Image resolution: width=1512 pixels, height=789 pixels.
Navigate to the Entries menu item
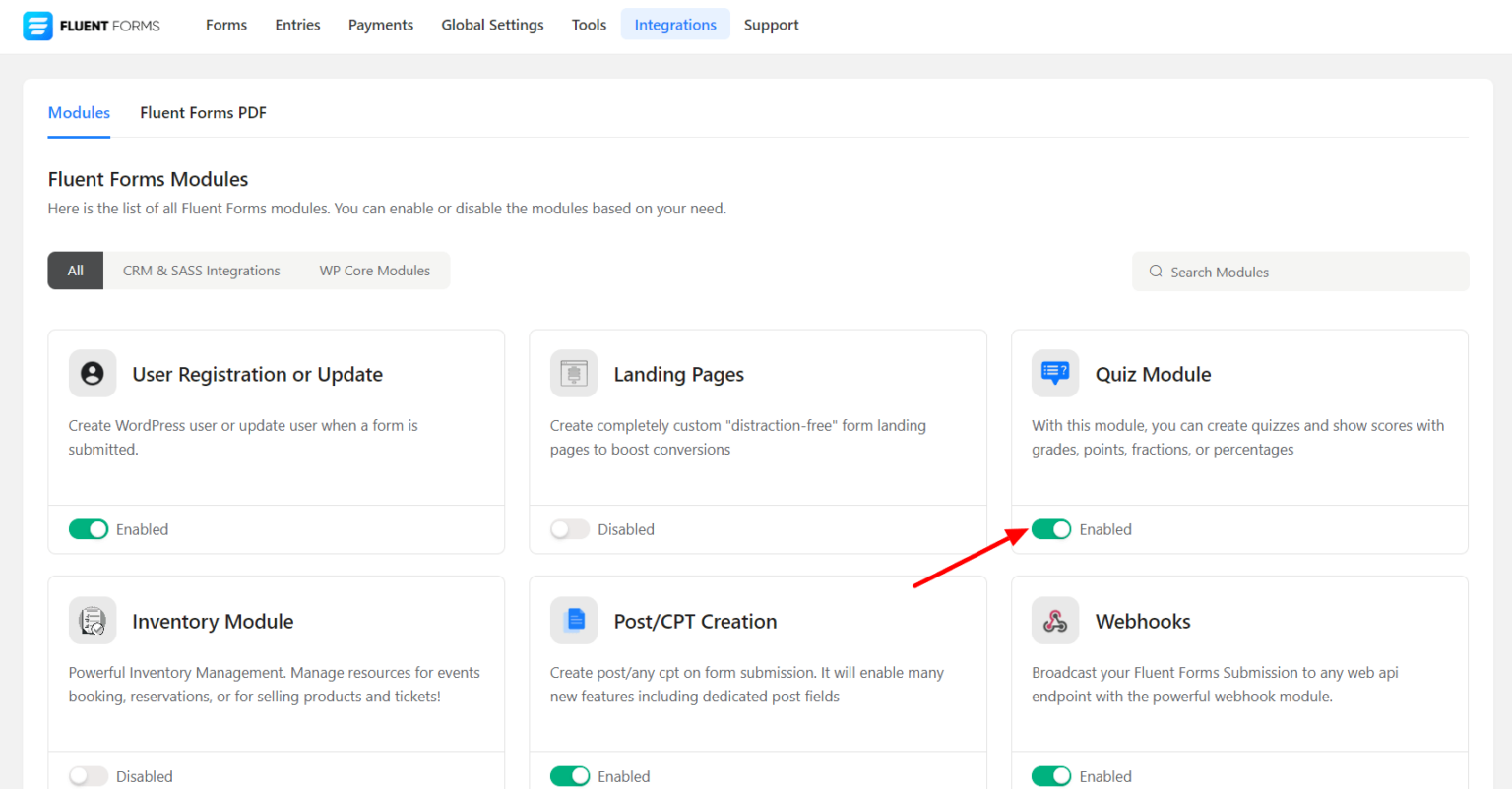click(x=297, y=25)
